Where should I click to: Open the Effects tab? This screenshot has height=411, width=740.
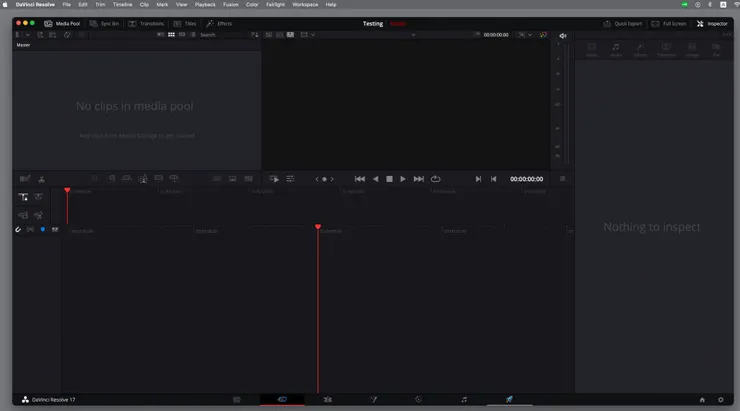point(219,24)
